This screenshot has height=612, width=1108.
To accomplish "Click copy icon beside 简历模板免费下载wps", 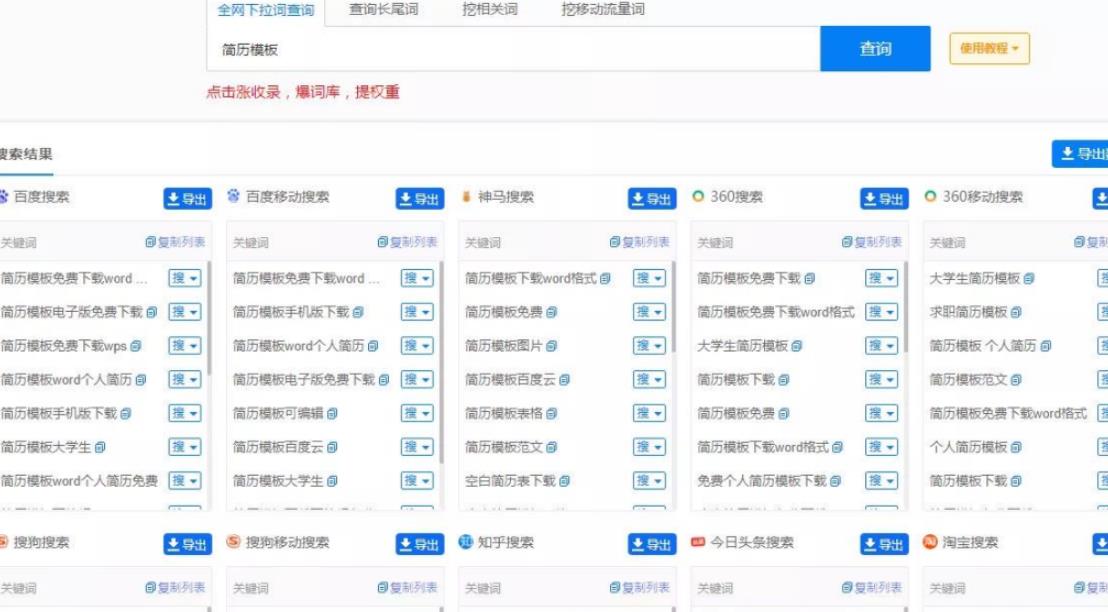I will point(136,346).
